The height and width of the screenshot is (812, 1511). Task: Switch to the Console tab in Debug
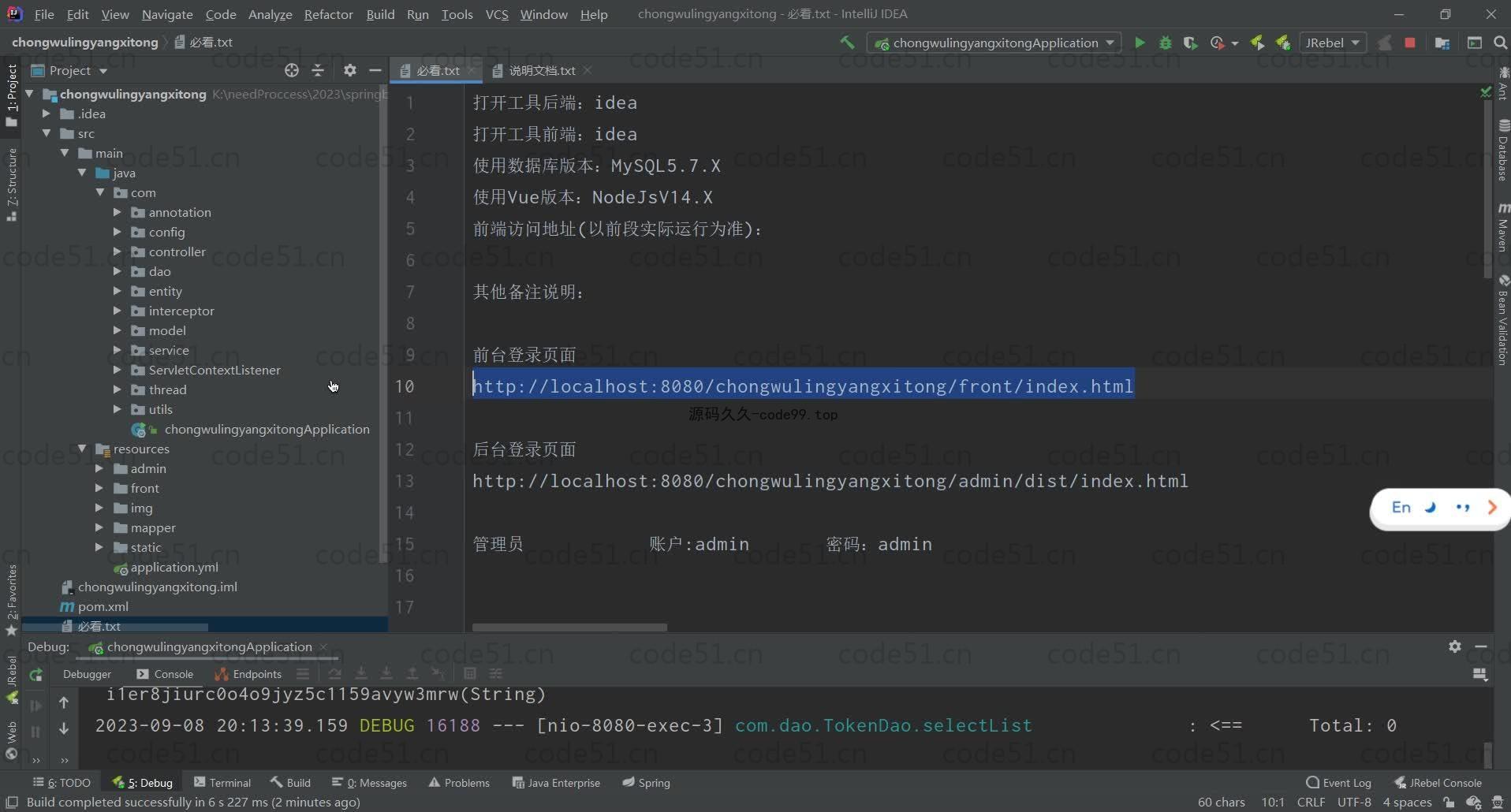pyautogui.click(x=165, y=674)
